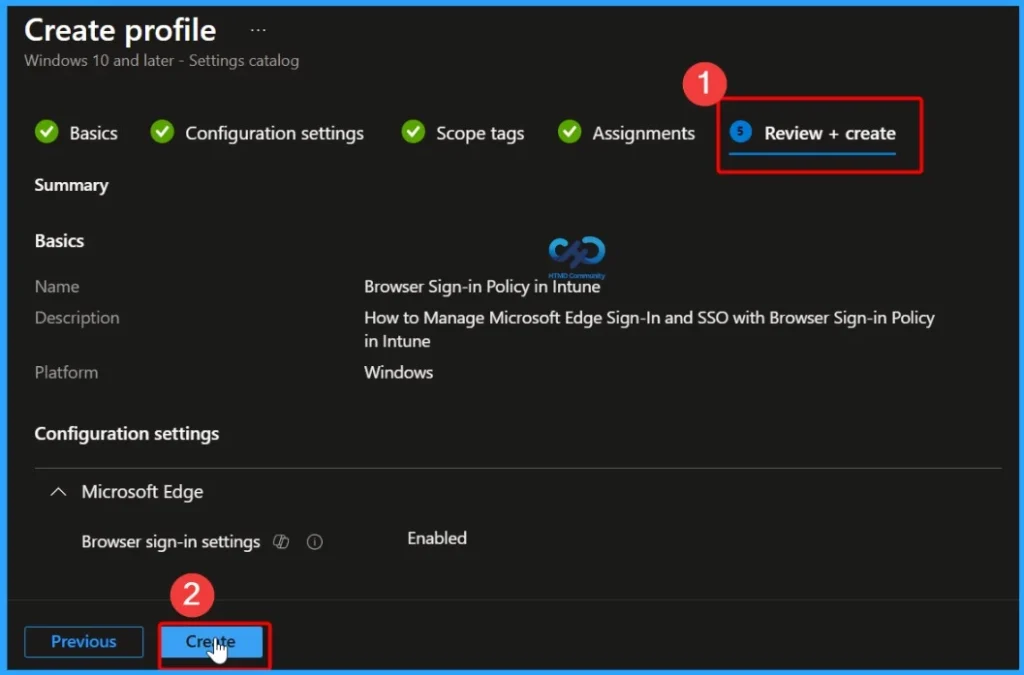Viewport: 1024px width, 675px height.
Task: Click the Enabled value for Browser sign-in settings
Action: click(x=437, y=538)
